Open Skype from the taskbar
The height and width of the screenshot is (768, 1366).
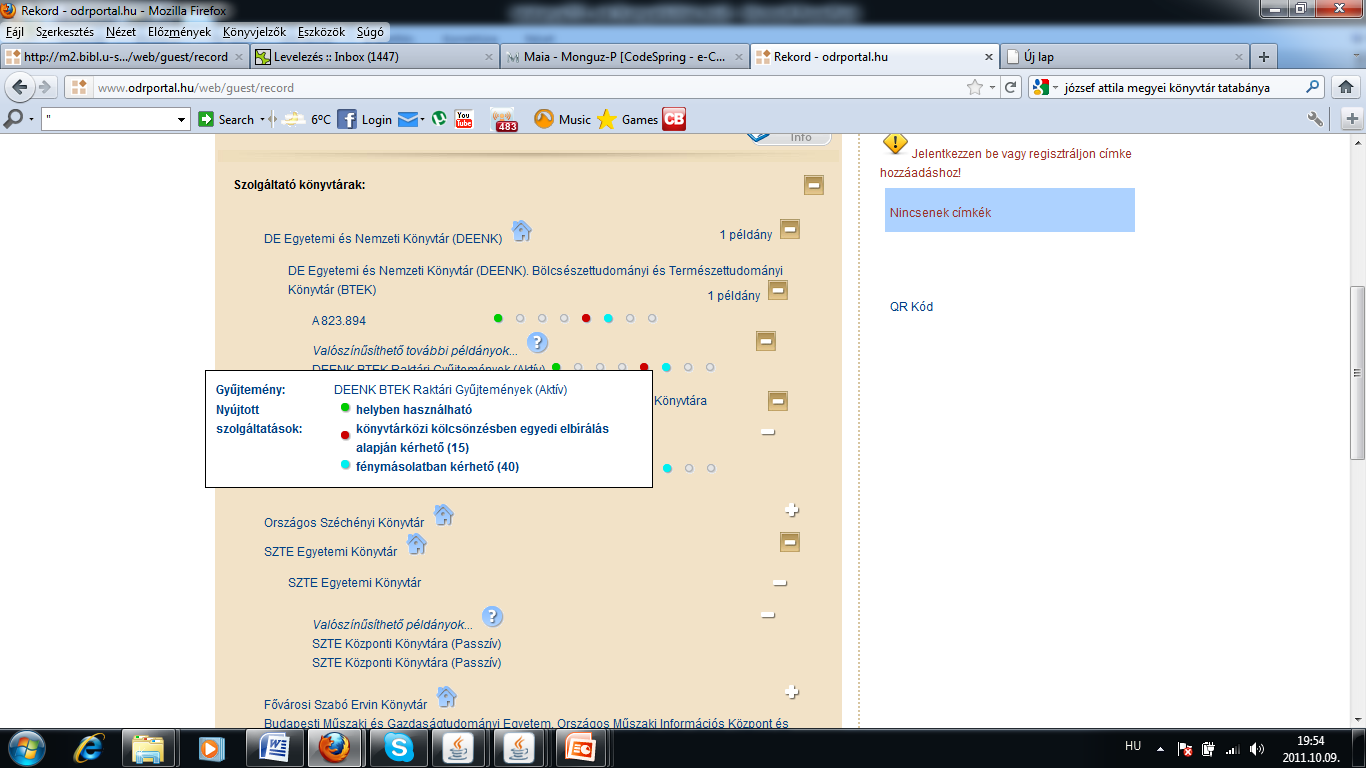[x=397, y=747]
